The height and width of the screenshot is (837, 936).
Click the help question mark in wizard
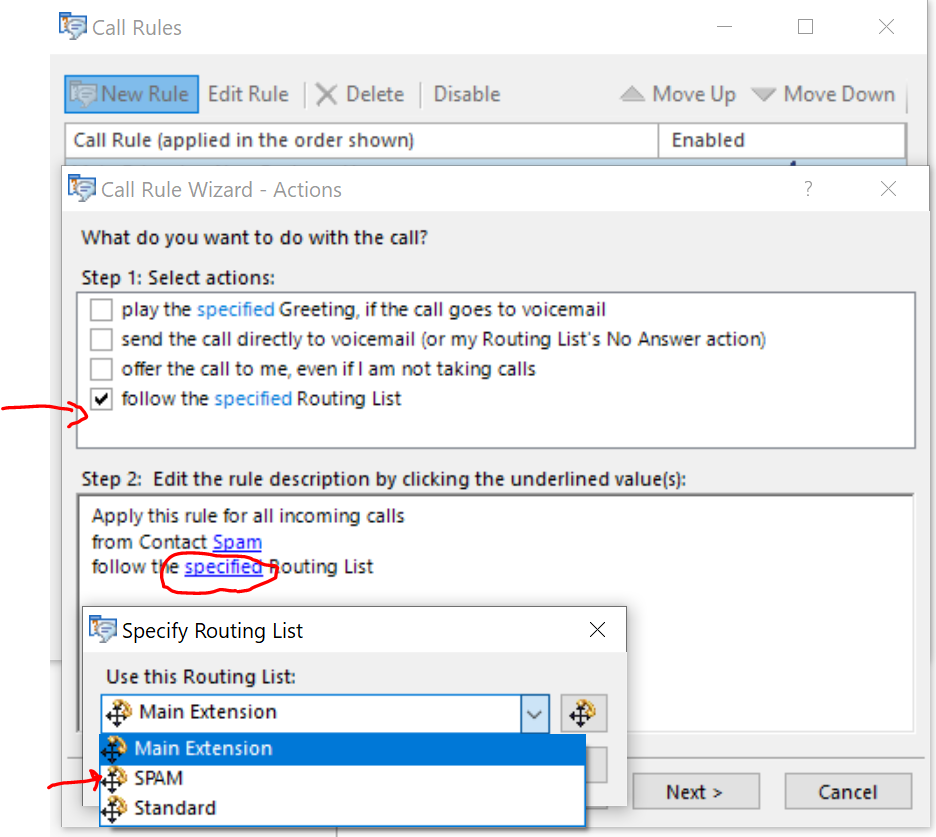(x=808, y=189)
